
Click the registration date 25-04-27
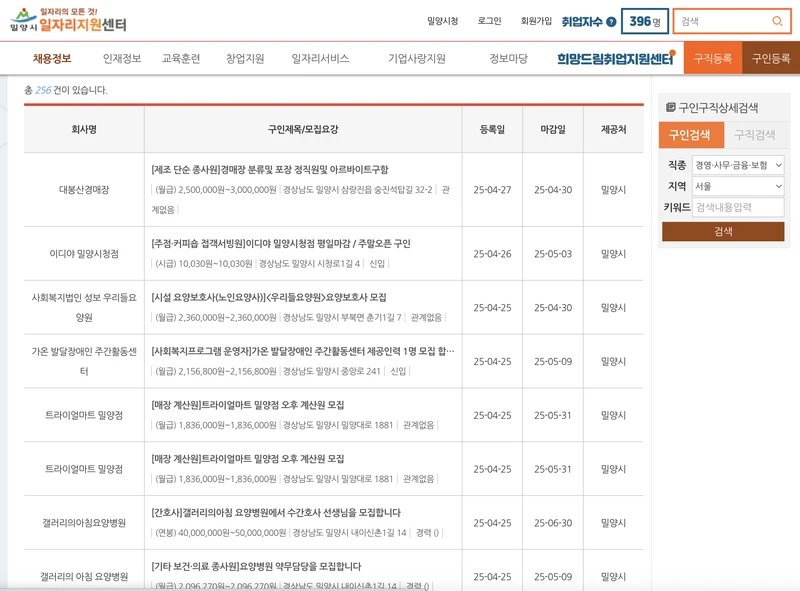point(492,190)
